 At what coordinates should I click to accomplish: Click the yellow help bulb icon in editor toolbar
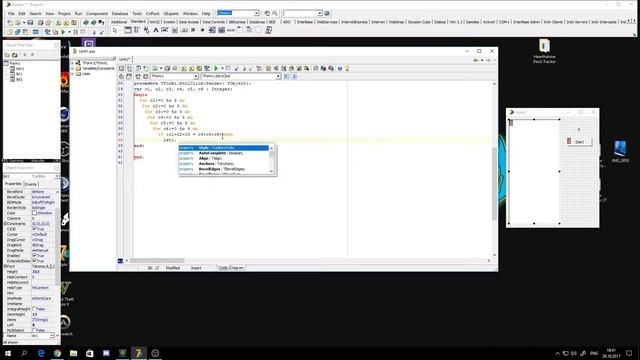tap(347, 69)
